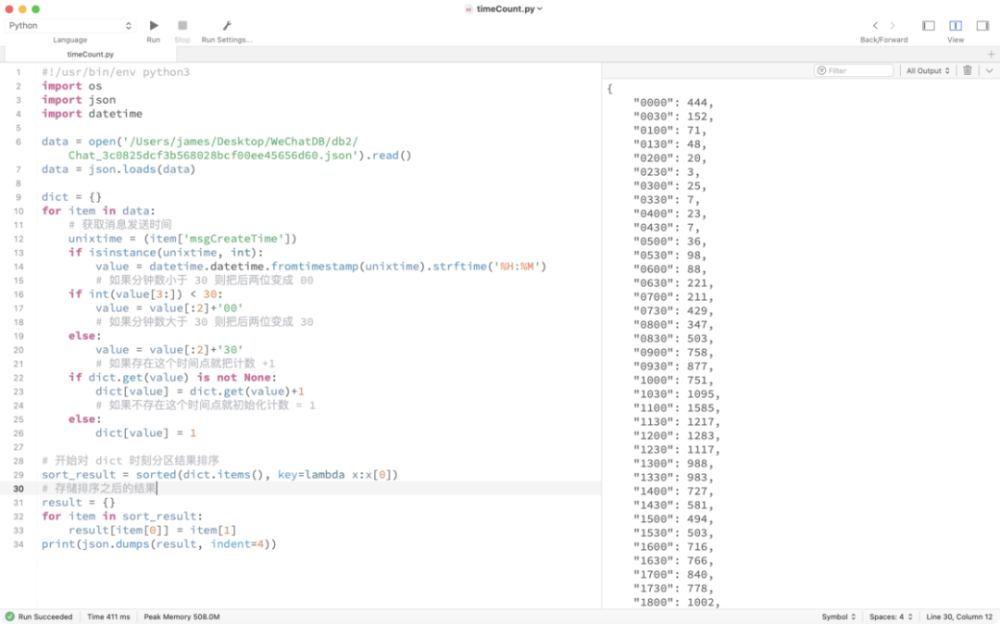Open Run Settings wrench icon

[x=226, y=26]
